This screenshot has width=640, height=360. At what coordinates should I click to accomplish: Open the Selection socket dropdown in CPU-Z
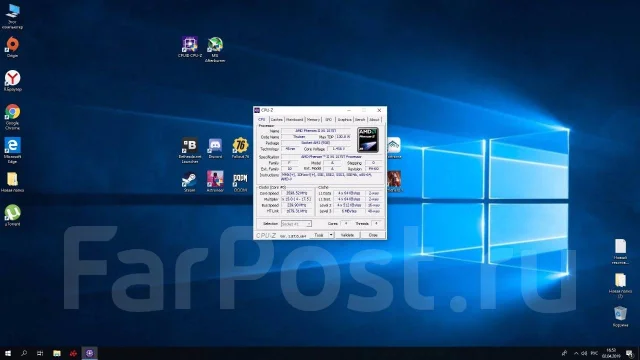pos(296,224)
